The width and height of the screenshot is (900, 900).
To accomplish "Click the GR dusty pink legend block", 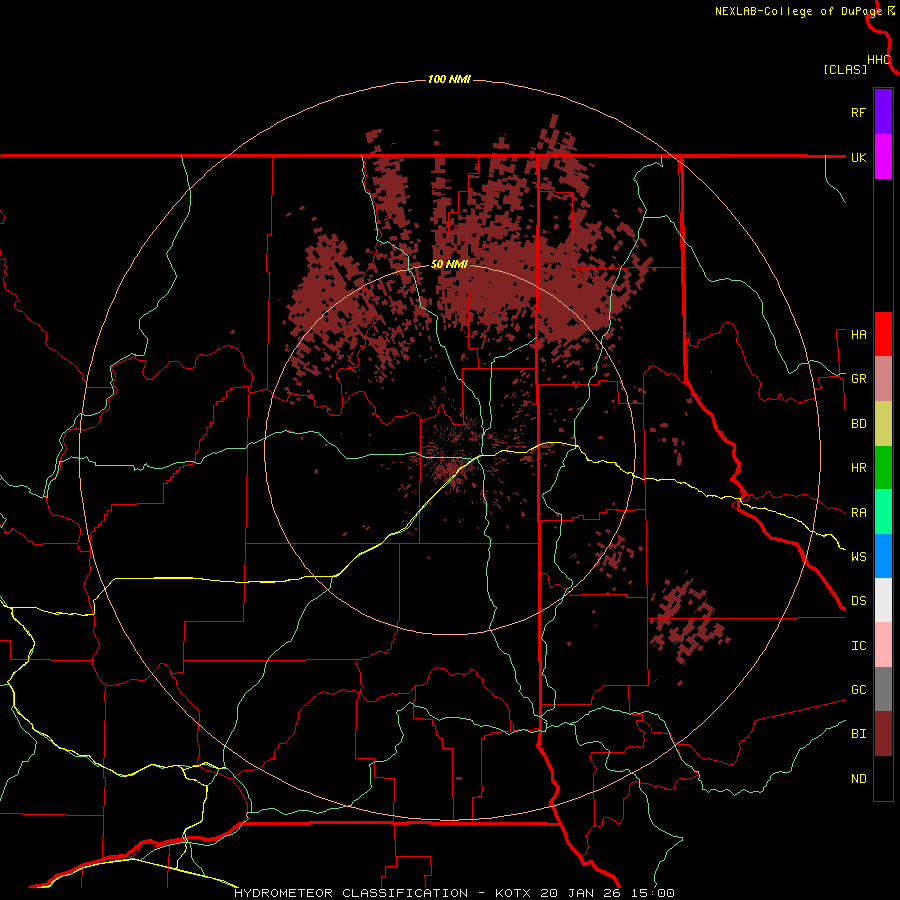I will point(883,379).
